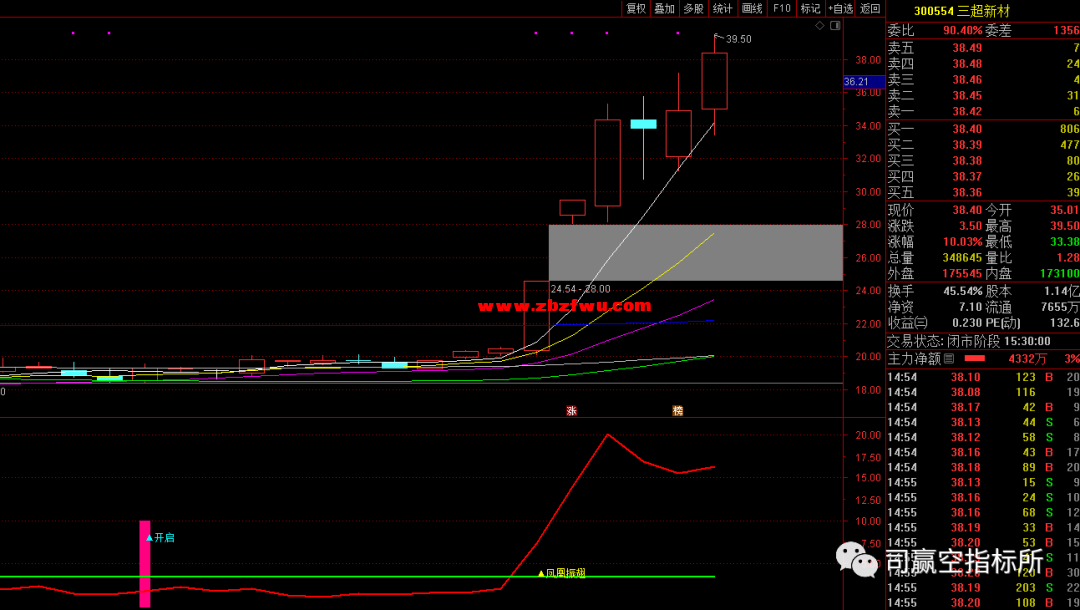1080x610 pixels.
Task: Click the 返回 back button
Action: point(870,8)
